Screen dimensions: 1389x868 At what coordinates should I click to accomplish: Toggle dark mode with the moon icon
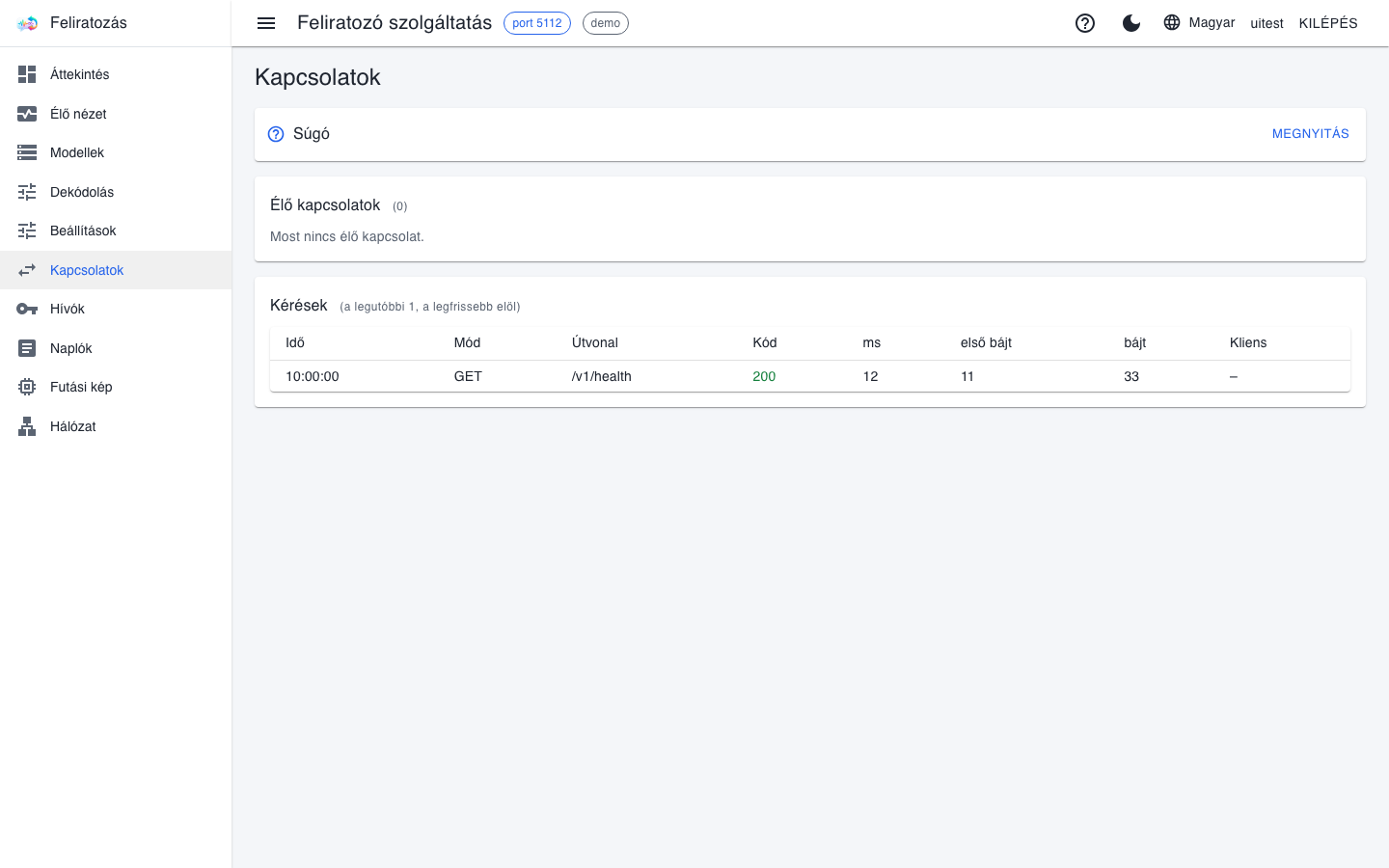(x=1131, y=23)
